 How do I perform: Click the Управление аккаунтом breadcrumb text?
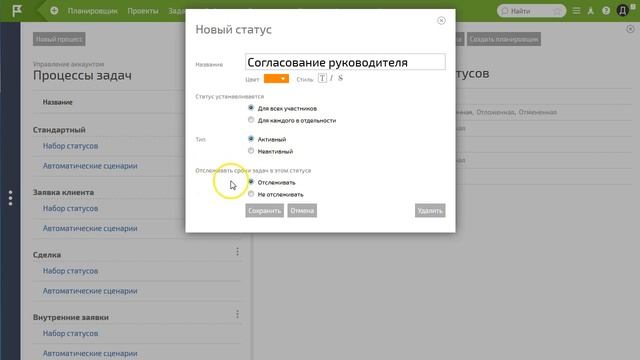(69, 64)
